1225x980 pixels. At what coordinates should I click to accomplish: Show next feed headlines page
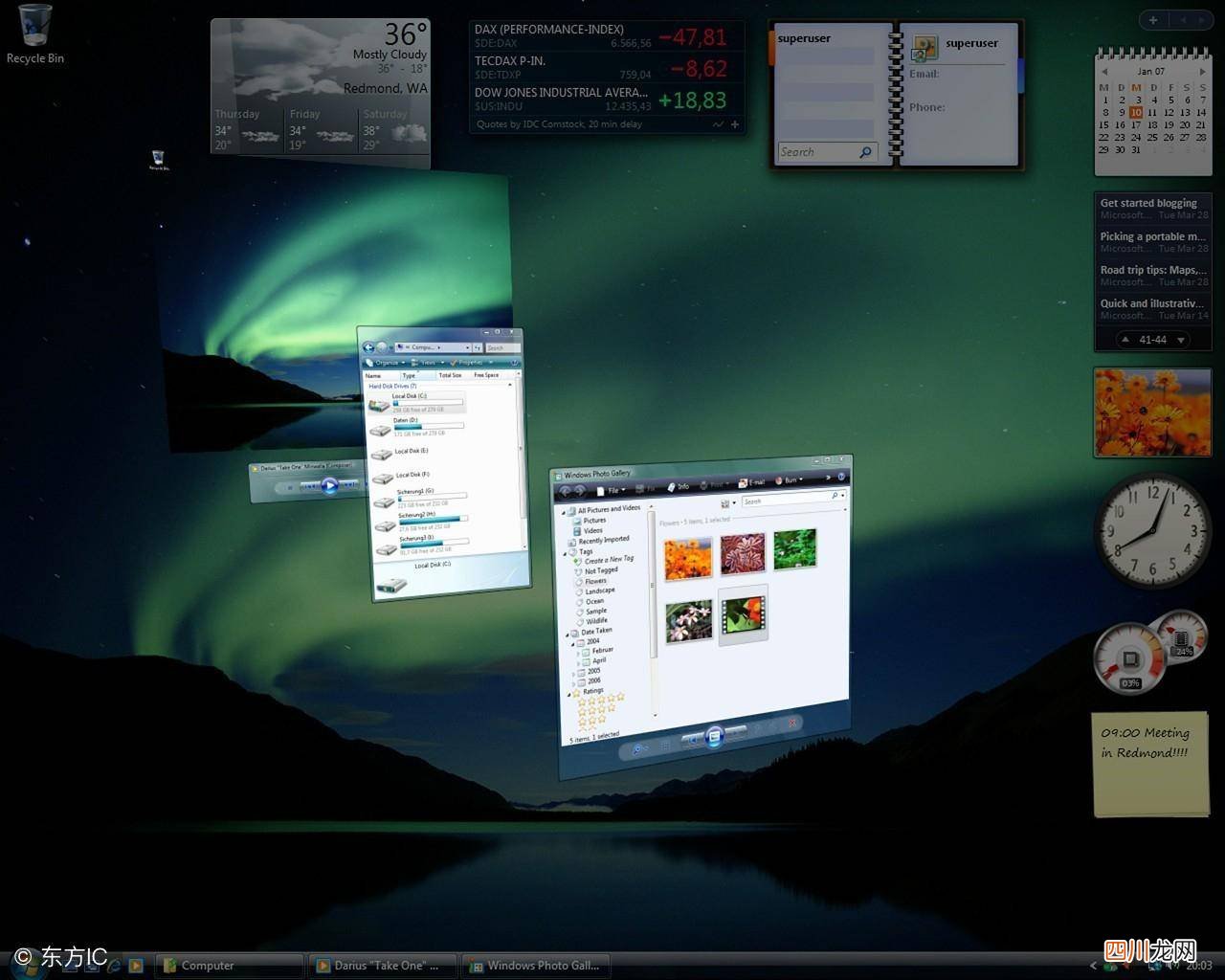coord(1181,340)
